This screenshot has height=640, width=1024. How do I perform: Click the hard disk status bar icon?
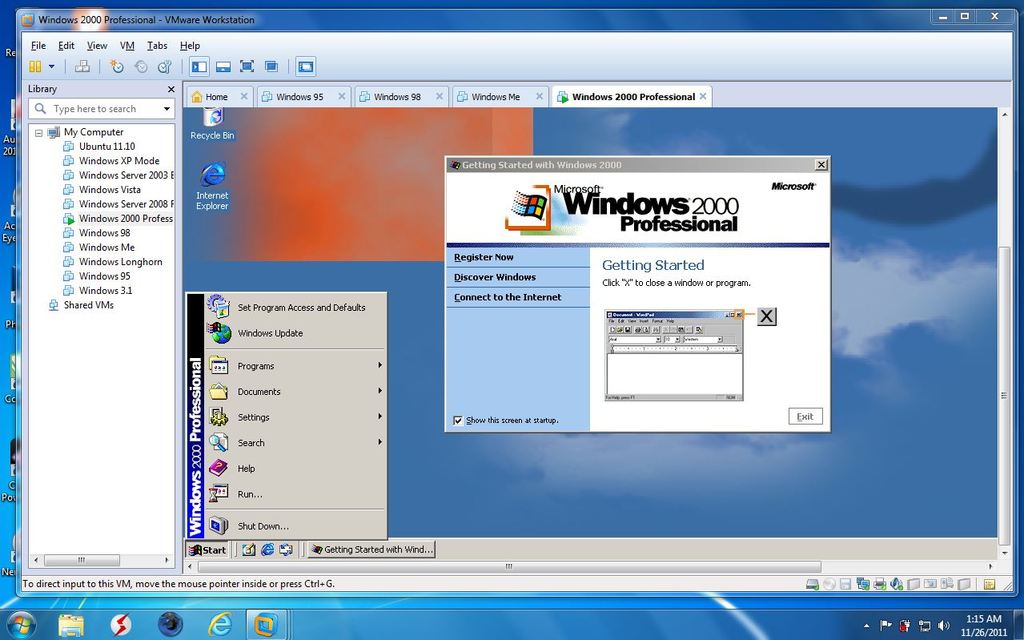pyautogui.click(x=812, y=584)
